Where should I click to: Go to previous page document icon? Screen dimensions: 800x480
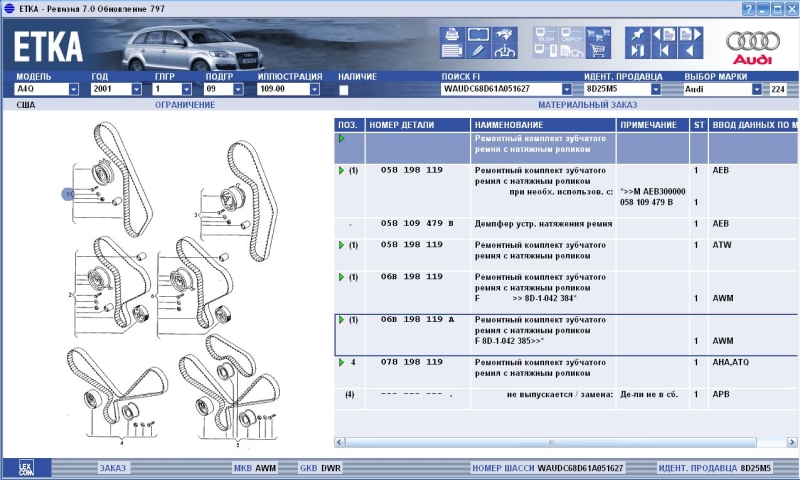click(664, 34)
